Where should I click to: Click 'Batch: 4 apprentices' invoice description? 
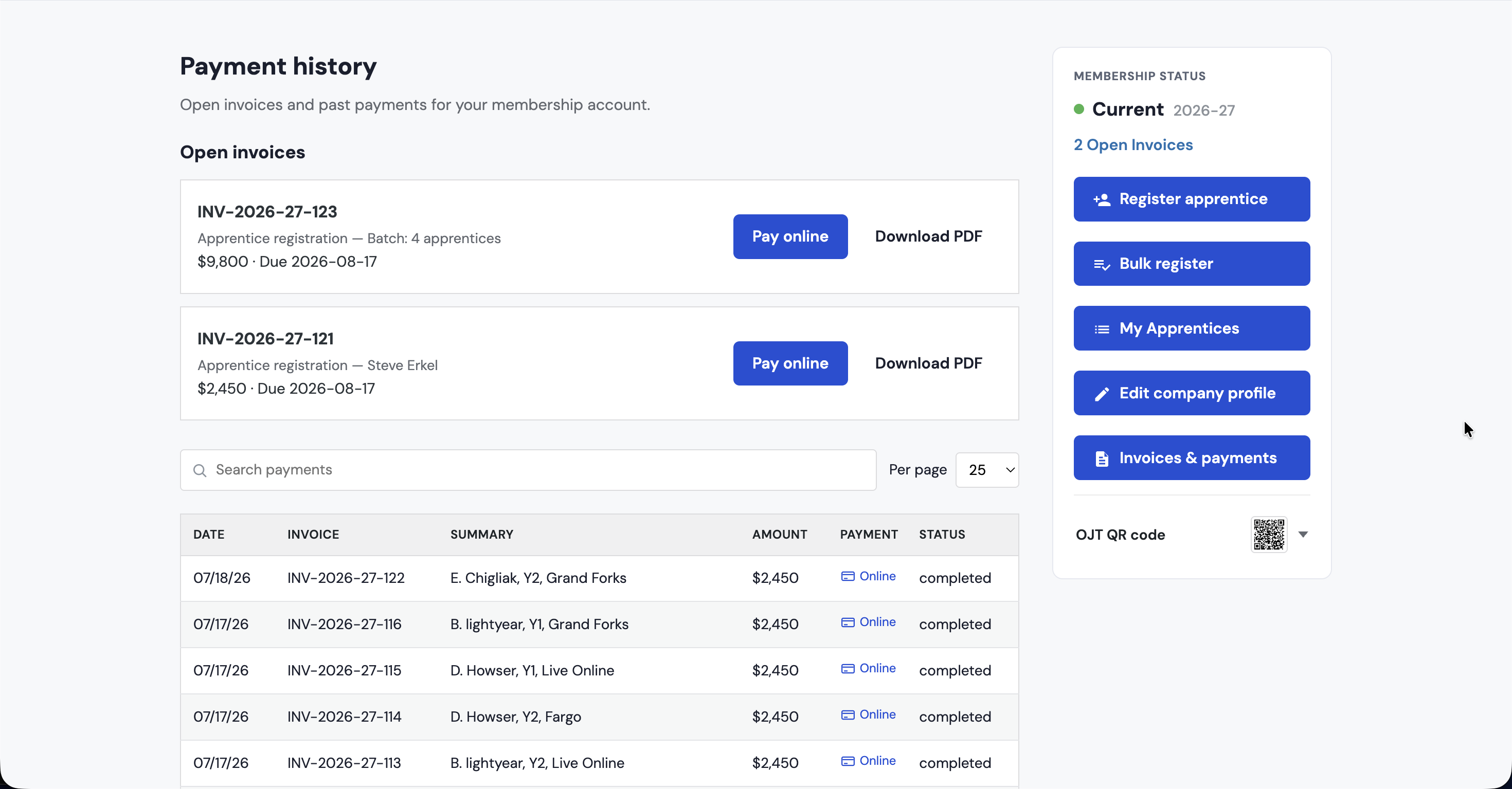pyautogui.click(x=434, y=238)
